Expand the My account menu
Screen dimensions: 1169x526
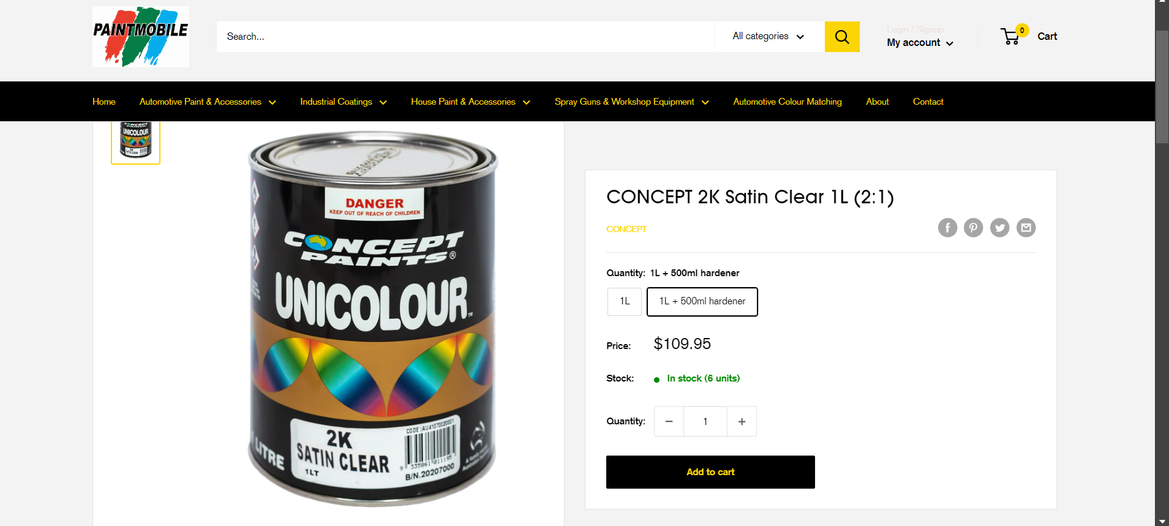tap(919, 43)
